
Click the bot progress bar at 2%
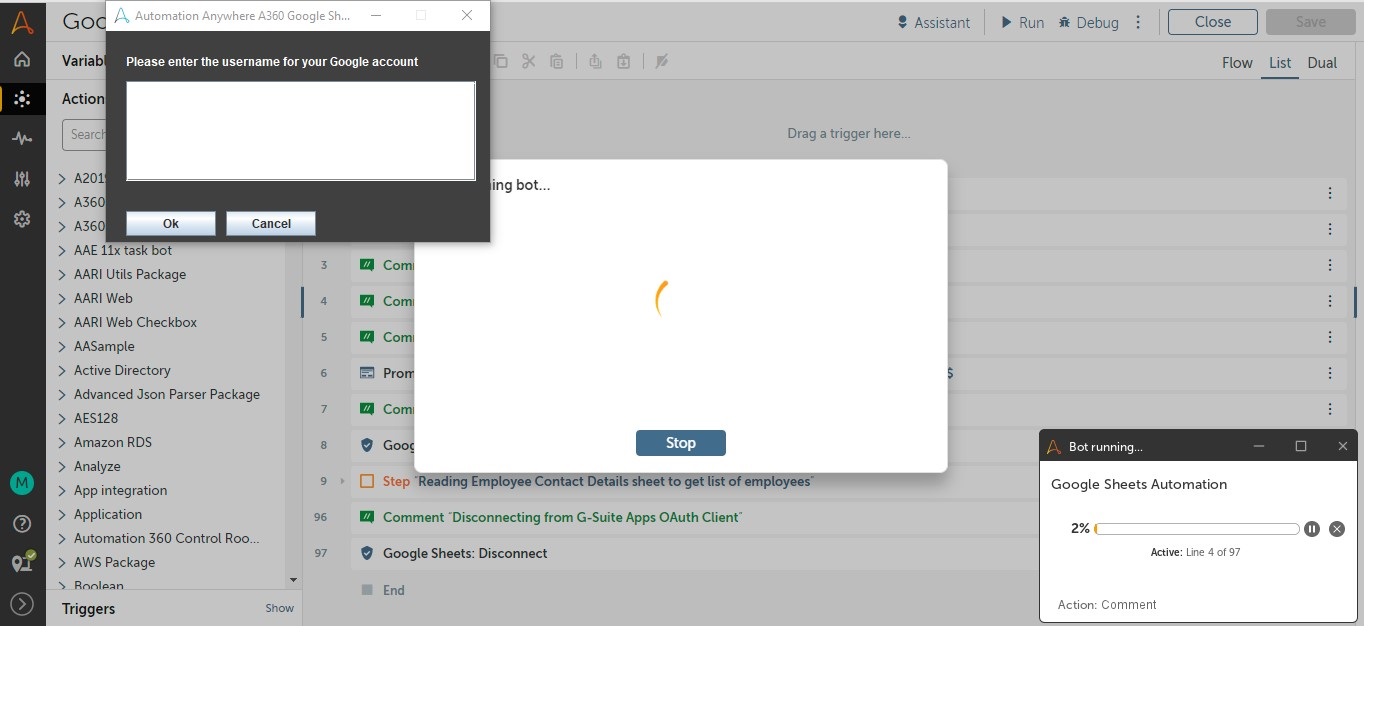click(x=1197, y=529)
